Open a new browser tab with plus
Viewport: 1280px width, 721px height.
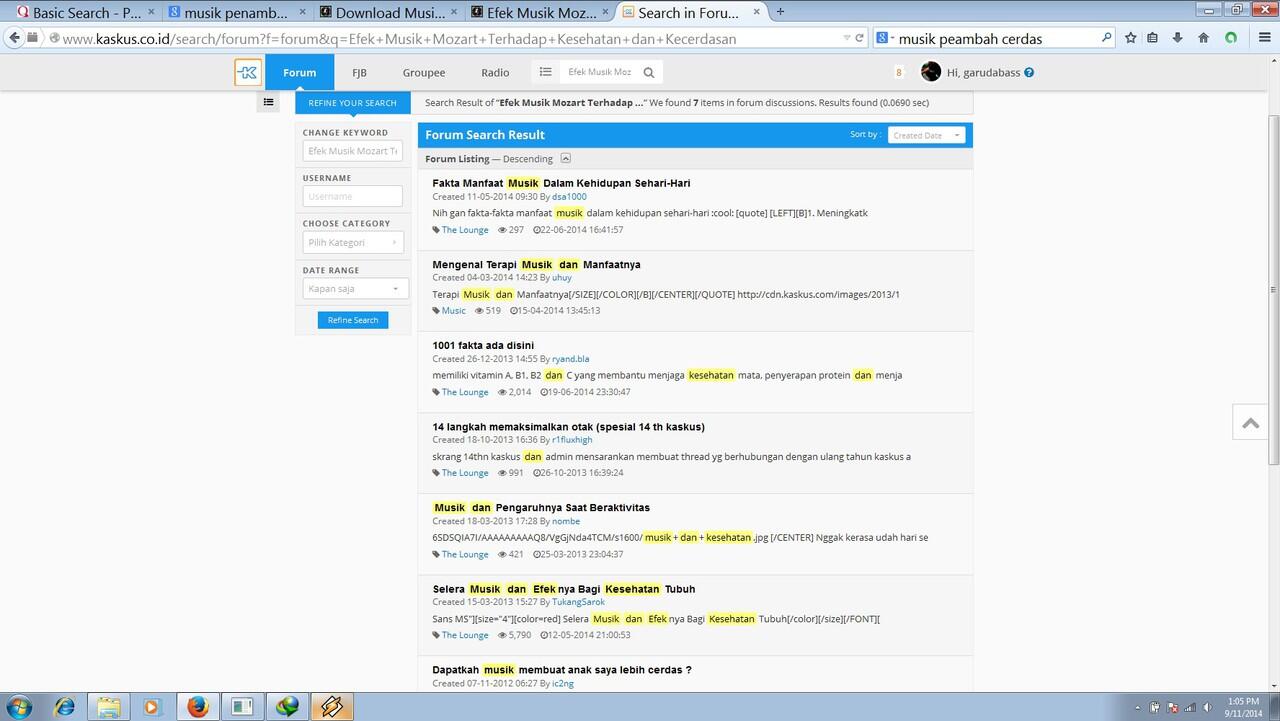click(x=780, y=12)
